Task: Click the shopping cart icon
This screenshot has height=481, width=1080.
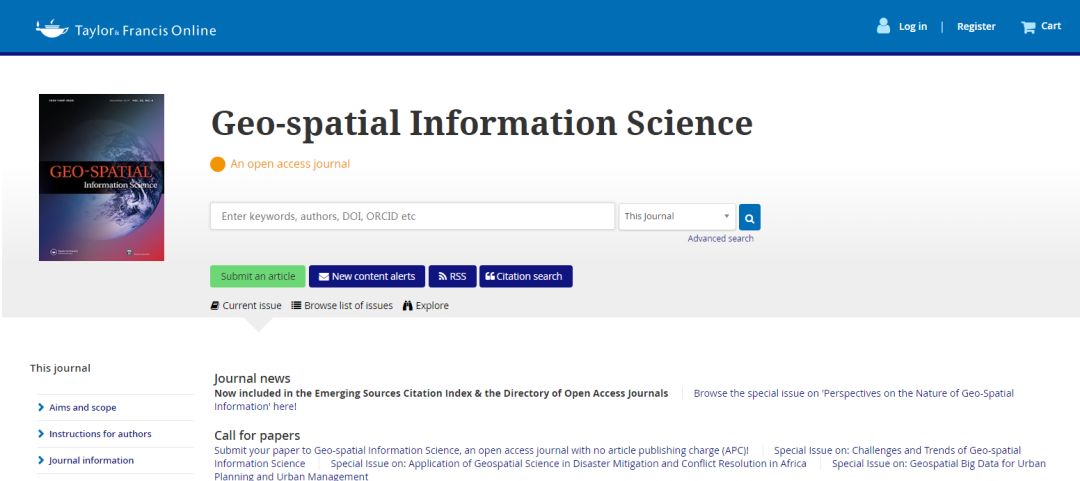Action: pos(1028,27)
